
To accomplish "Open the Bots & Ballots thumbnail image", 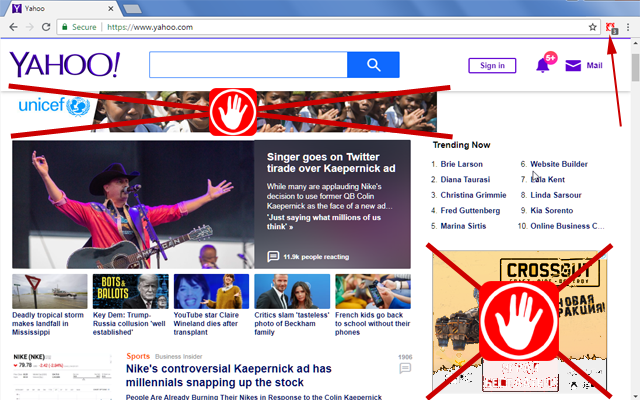I will pyautogui.click(x=131, y=291).
